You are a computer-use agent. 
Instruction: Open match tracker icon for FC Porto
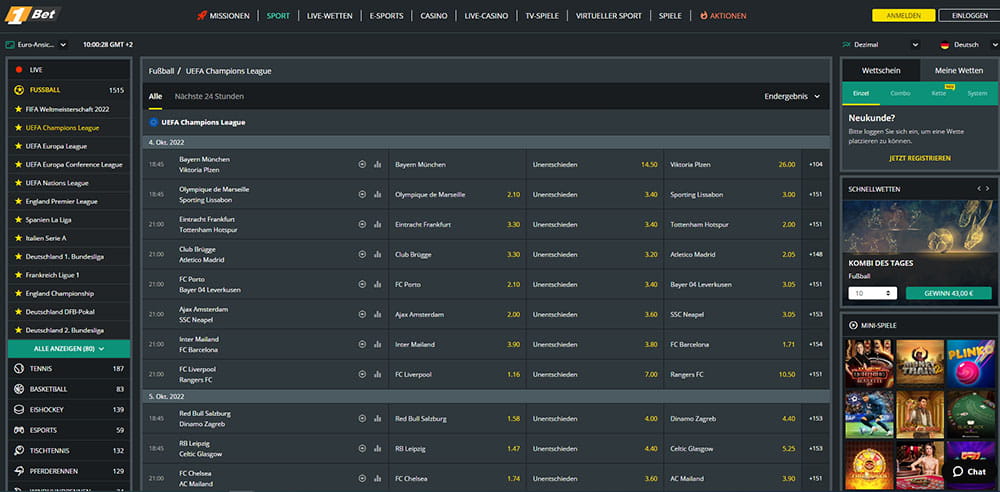[x=362, y=285]
